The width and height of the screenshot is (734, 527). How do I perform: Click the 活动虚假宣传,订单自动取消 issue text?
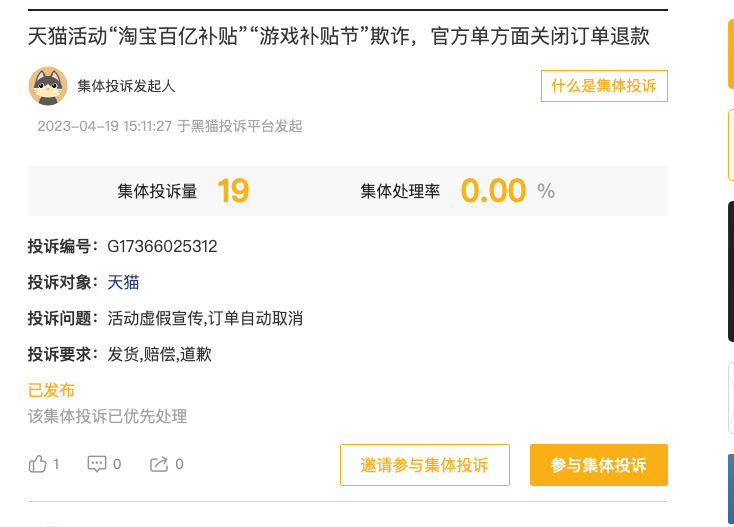coord(205,319)
